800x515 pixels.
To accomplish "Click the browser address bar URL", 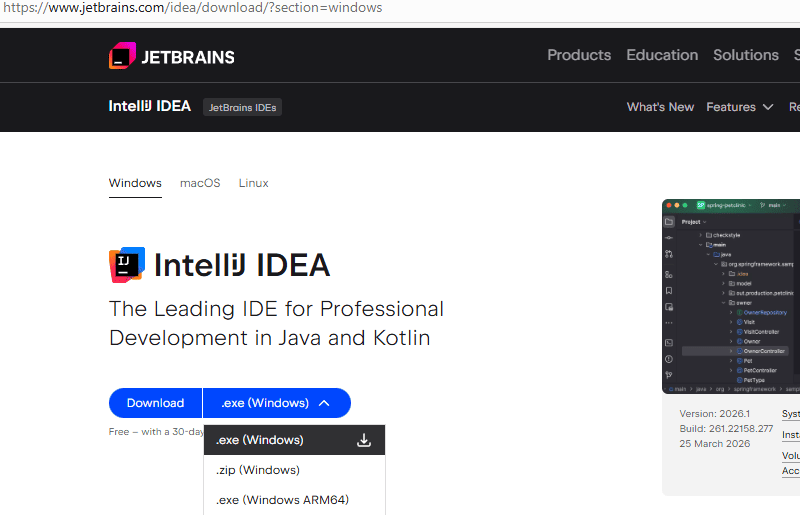I will 193,8.
